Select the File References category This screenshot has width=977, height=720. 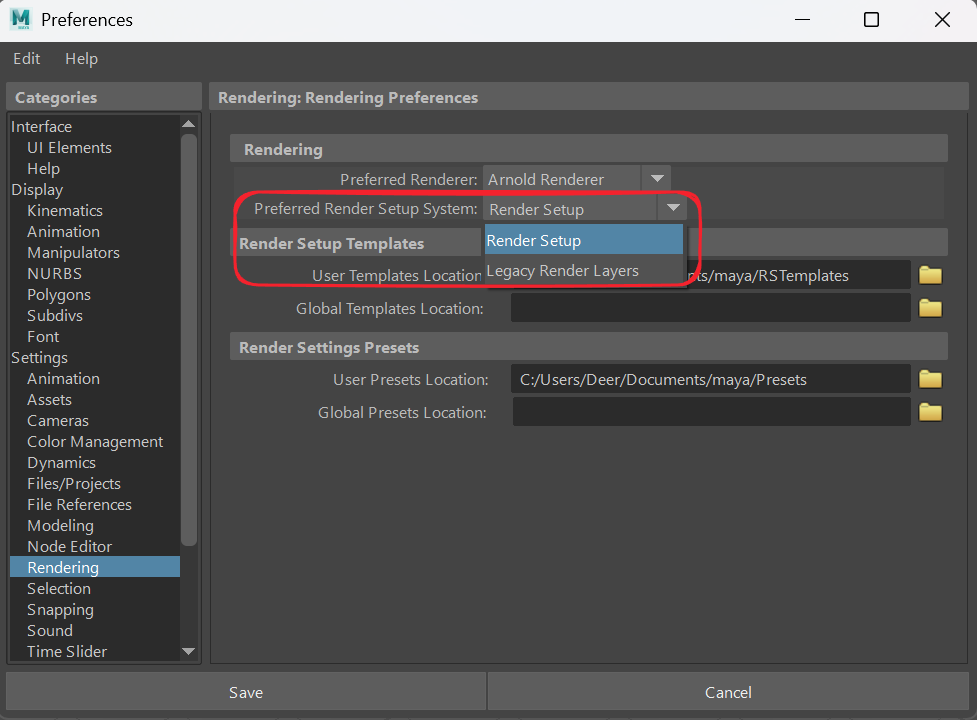coord(79,504)
